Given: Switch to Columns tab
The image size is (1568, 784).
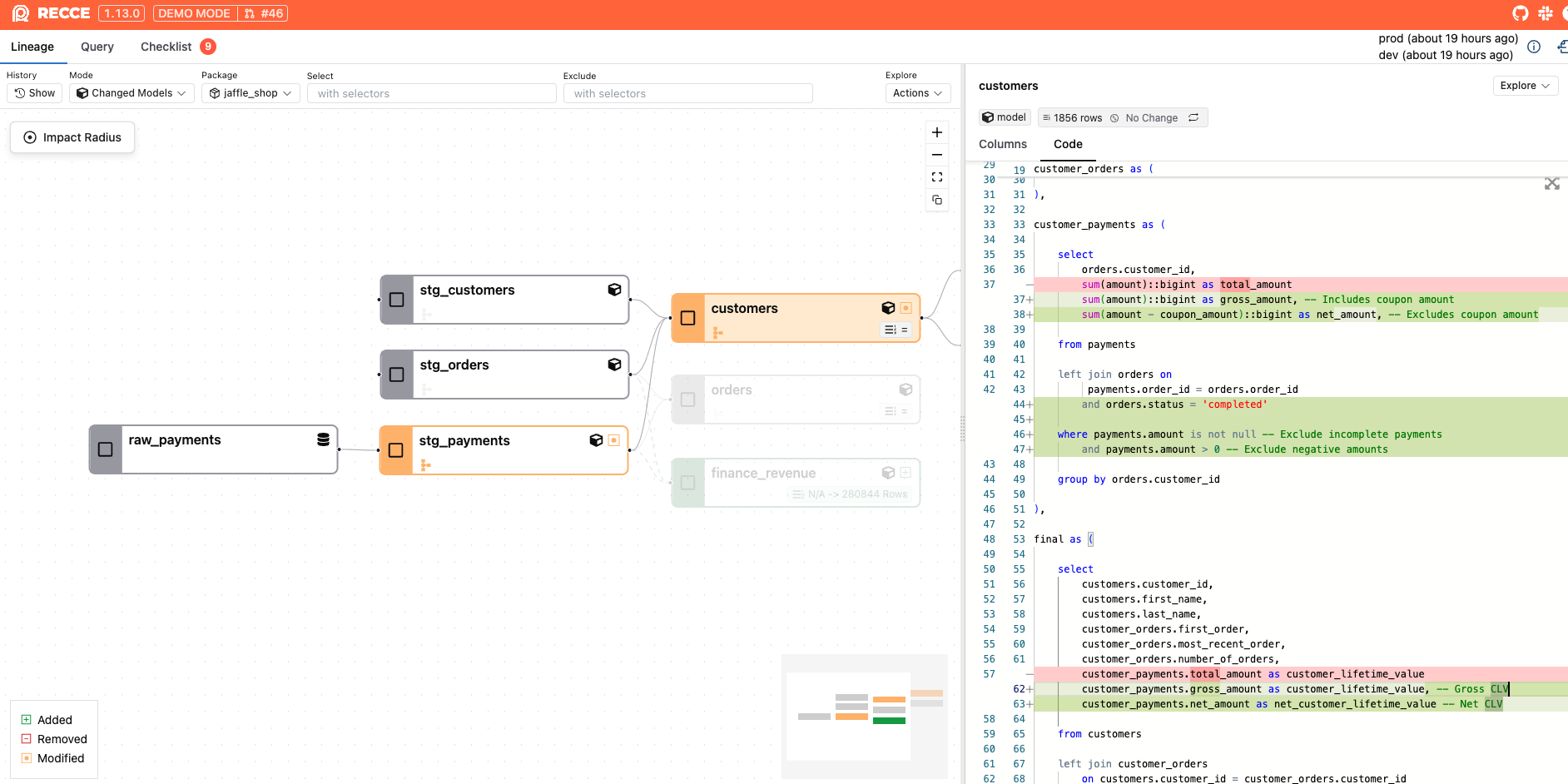Looking at the screenshot, I should pyautogui.click(x=1003, y=144).
